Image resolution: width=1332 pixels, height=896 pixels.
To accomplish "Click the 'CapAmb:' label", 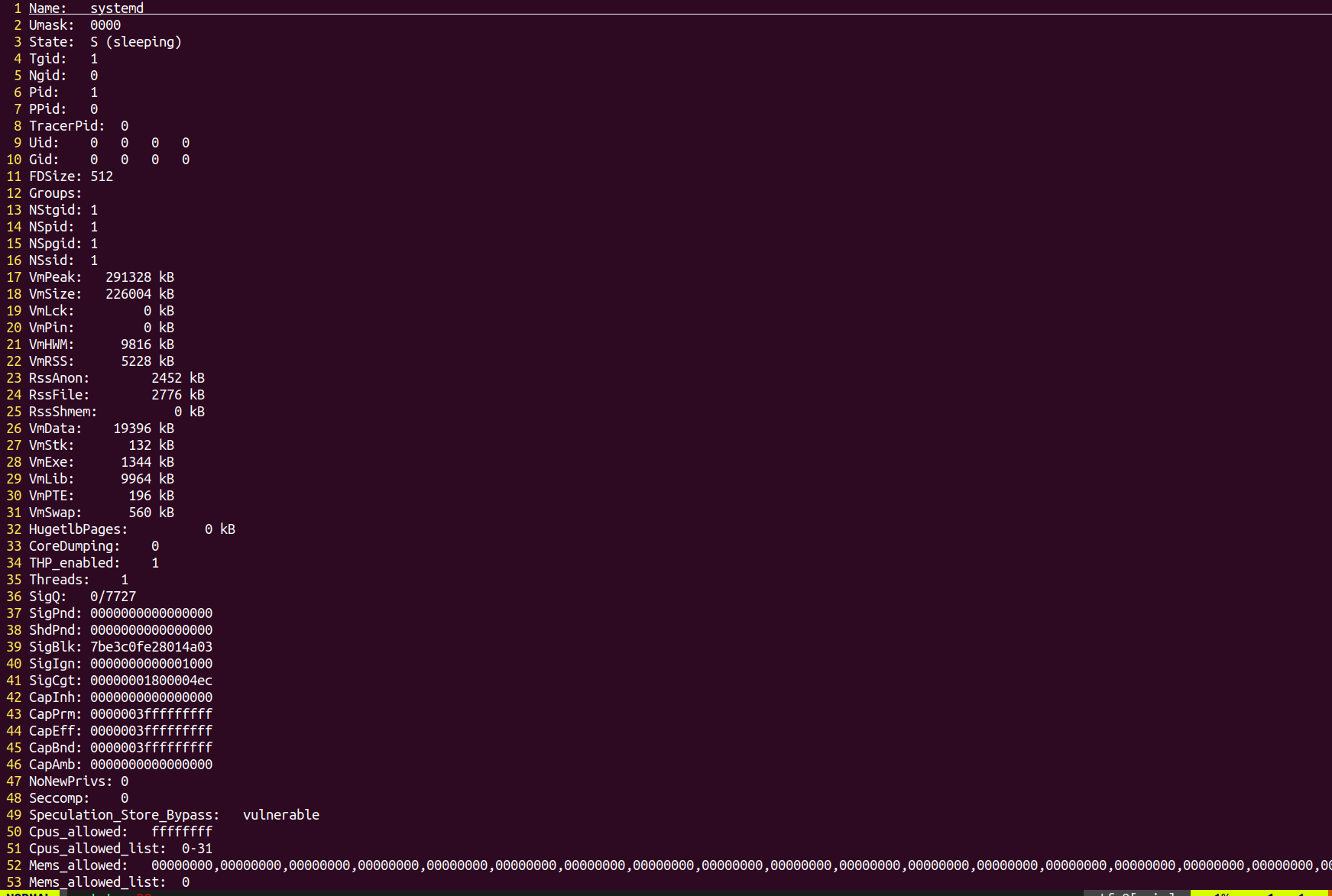I will point(56,765).
